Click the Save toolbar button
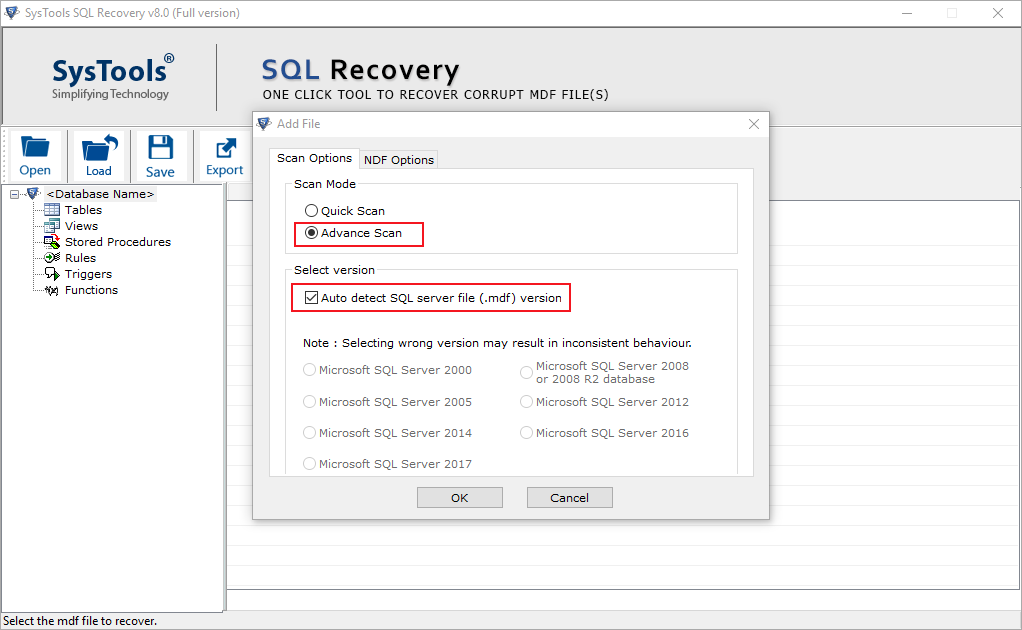The image size is (1022, 630). pos(160,156)
